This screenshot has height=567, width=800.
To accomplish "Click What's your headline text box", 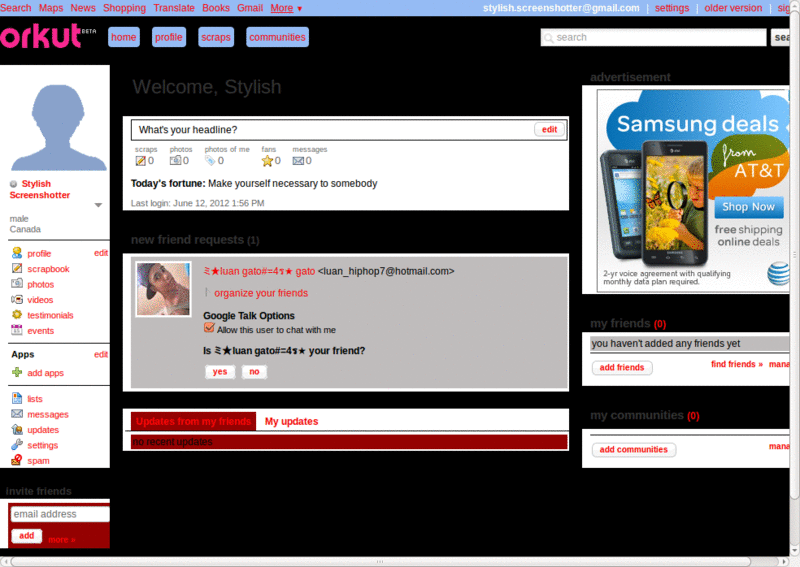I will pos(349,130).
